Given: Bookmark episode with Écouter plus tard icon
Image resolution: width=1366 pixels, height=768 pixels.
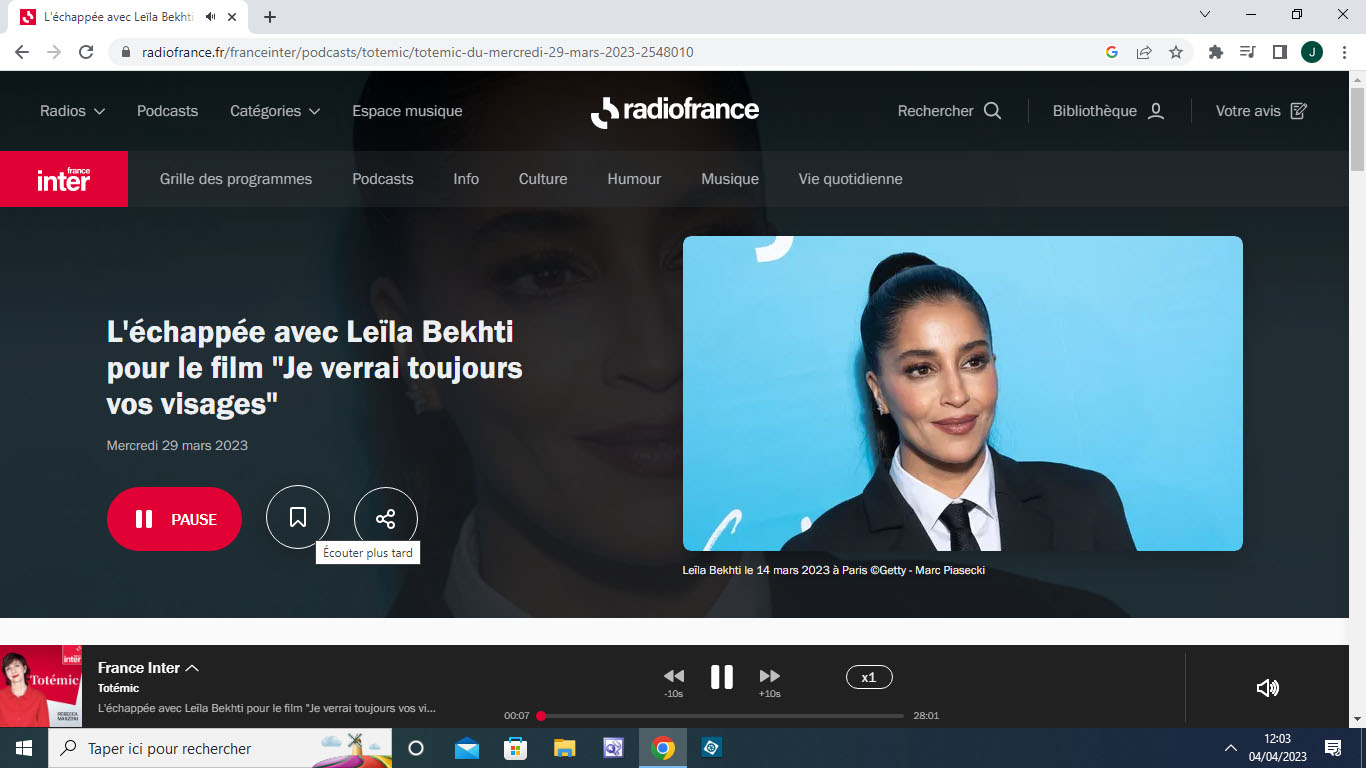Looking at the screenshot, I should 298,517.
